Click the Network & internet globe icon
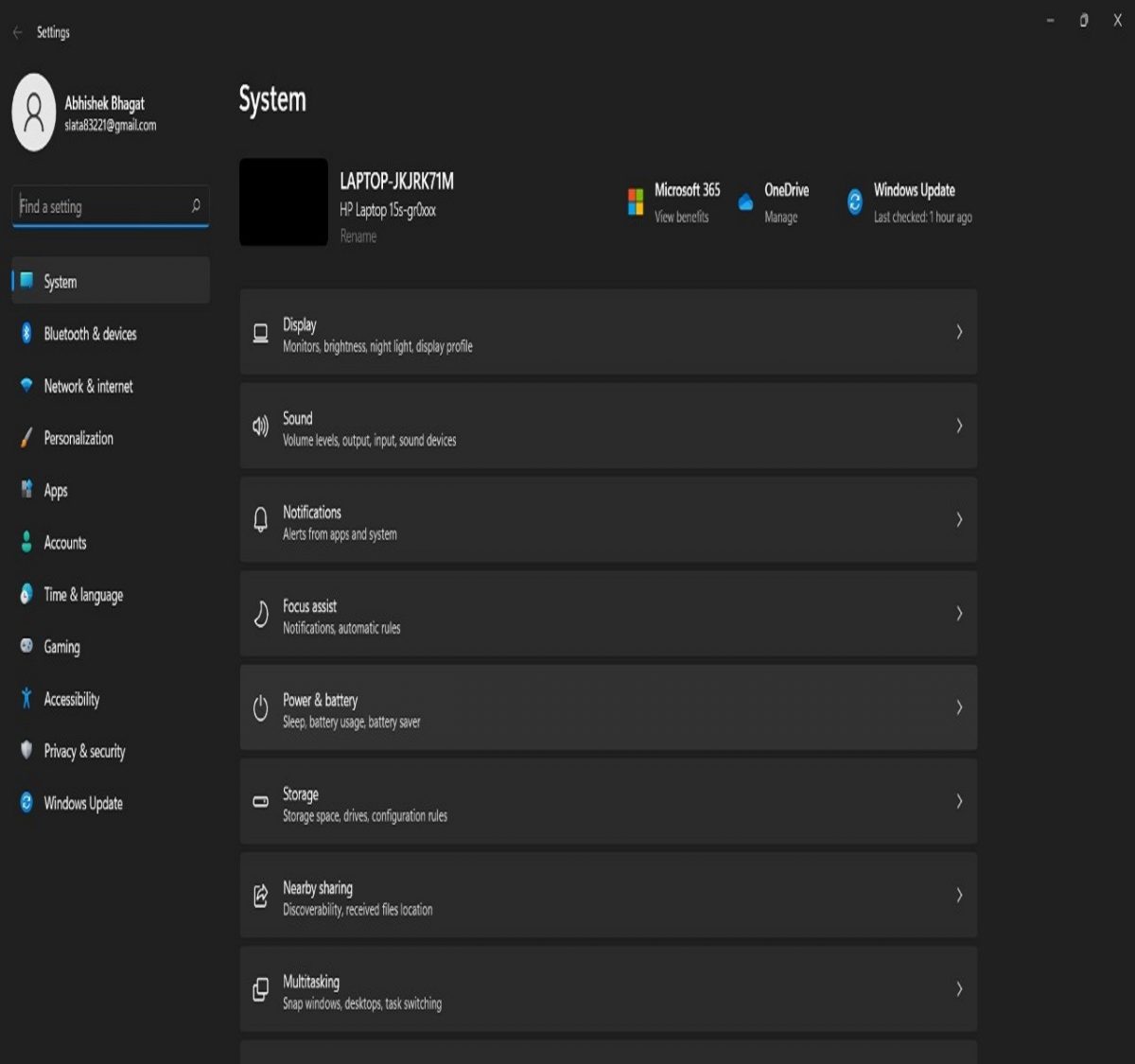Screen dimensions: 1135x1064 [x=26, y=386]
